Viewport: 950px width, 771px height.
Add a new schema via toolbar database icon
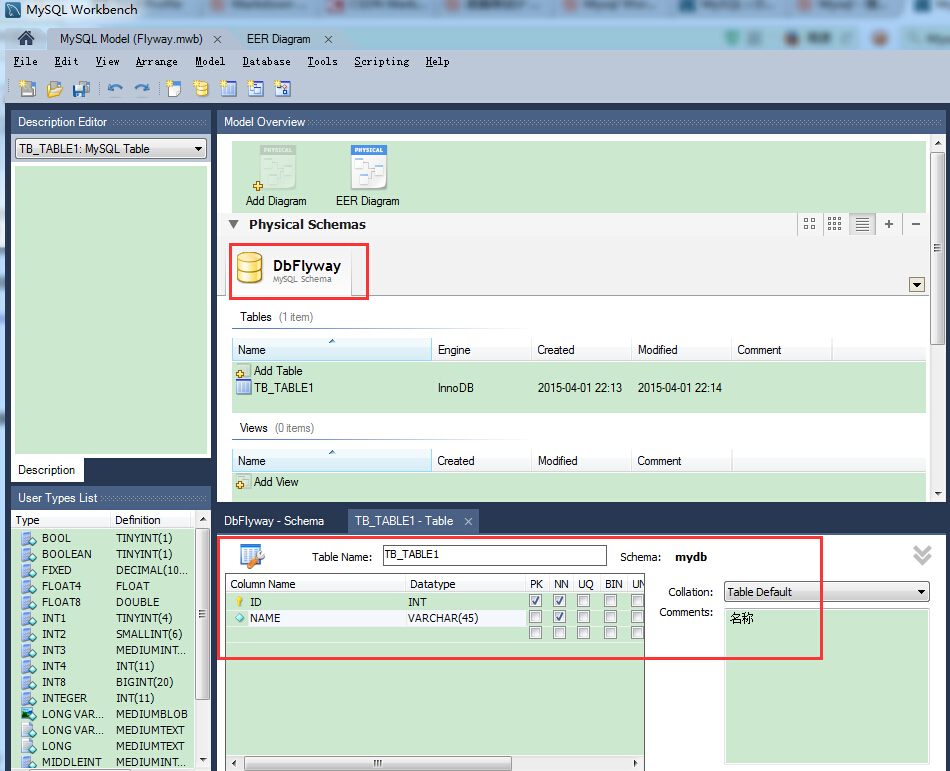point(201,89)
